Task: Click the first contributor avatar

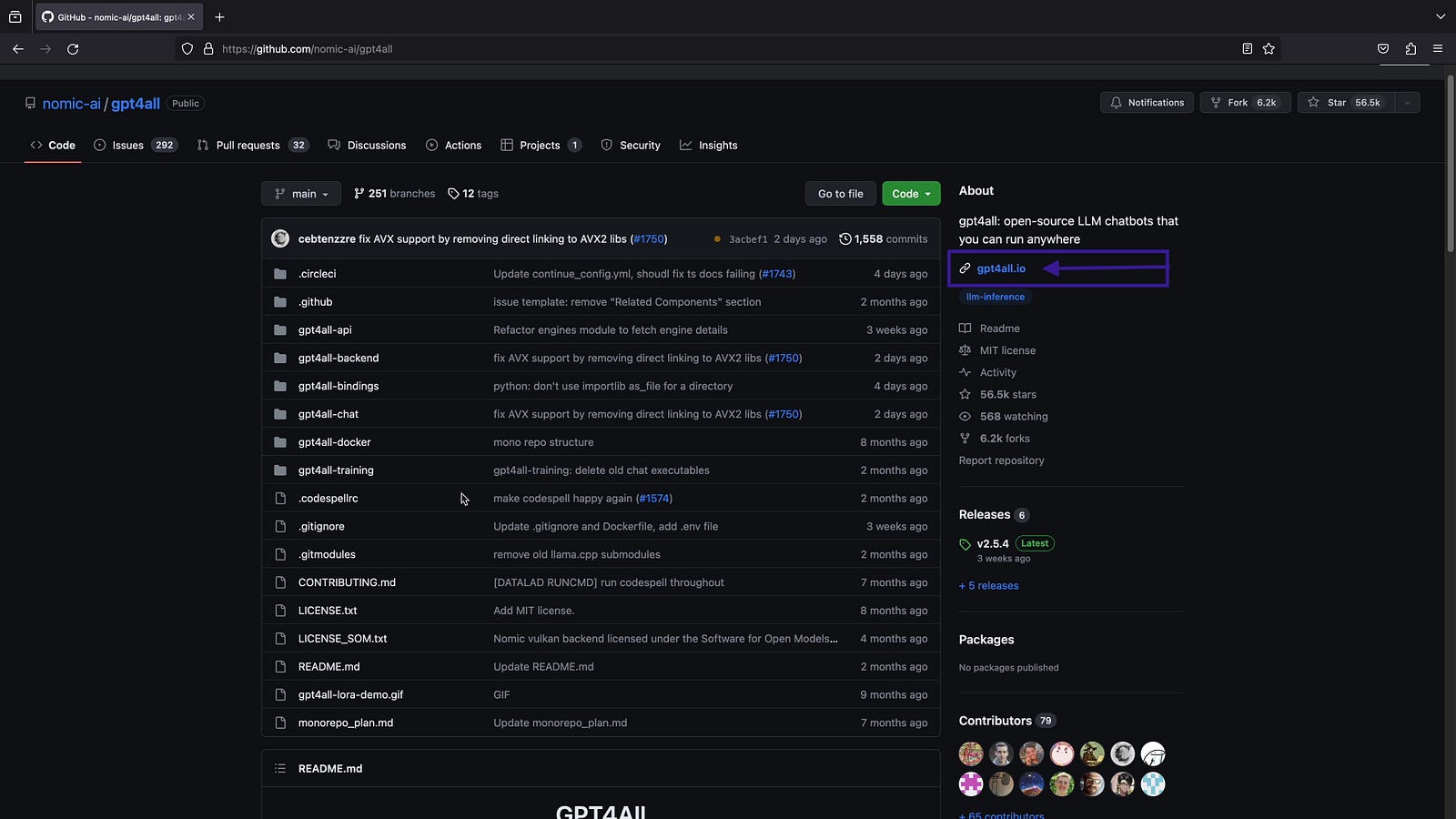Action: pos(971,754)
